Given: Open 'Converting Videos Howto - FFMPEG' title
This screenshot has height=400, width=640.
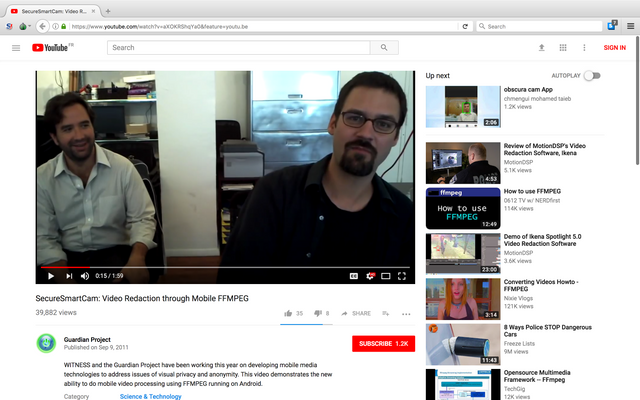Looking at the screenshot, I should click(x=541, y=285).
